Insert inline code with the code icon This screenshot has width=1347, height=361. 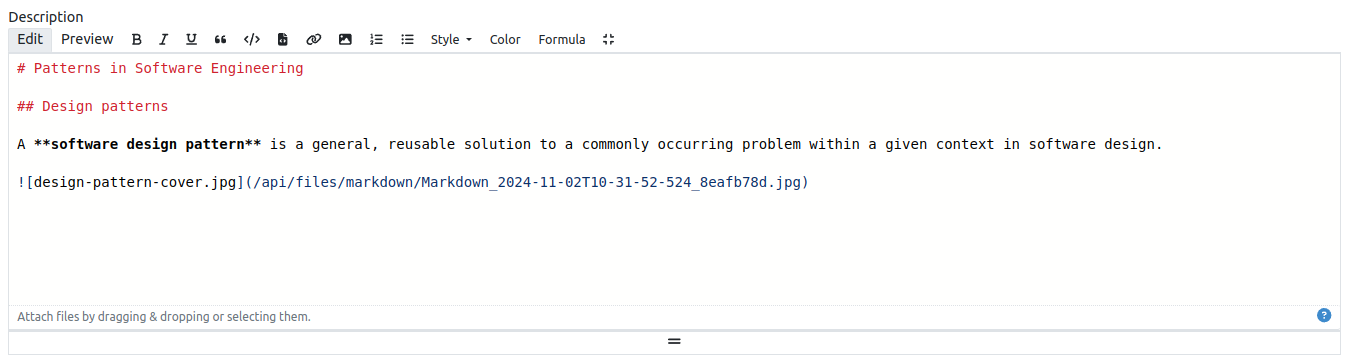(x=252, y=40)
